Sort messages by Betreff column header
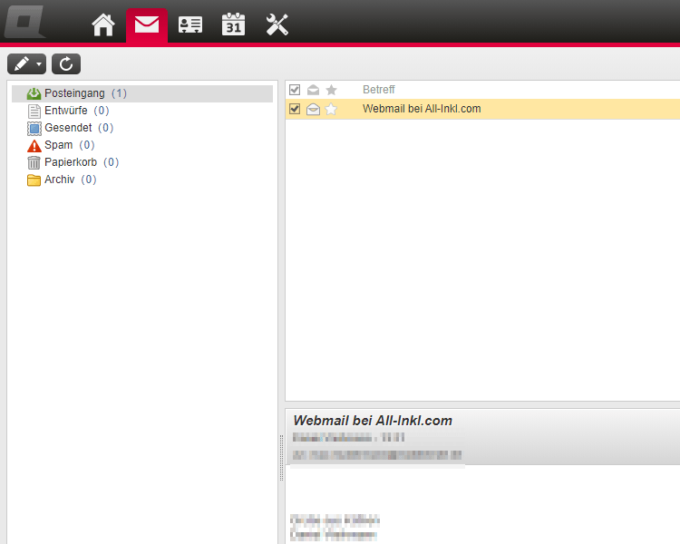Viewport: 680px width, 544px height. click(378, 90)
